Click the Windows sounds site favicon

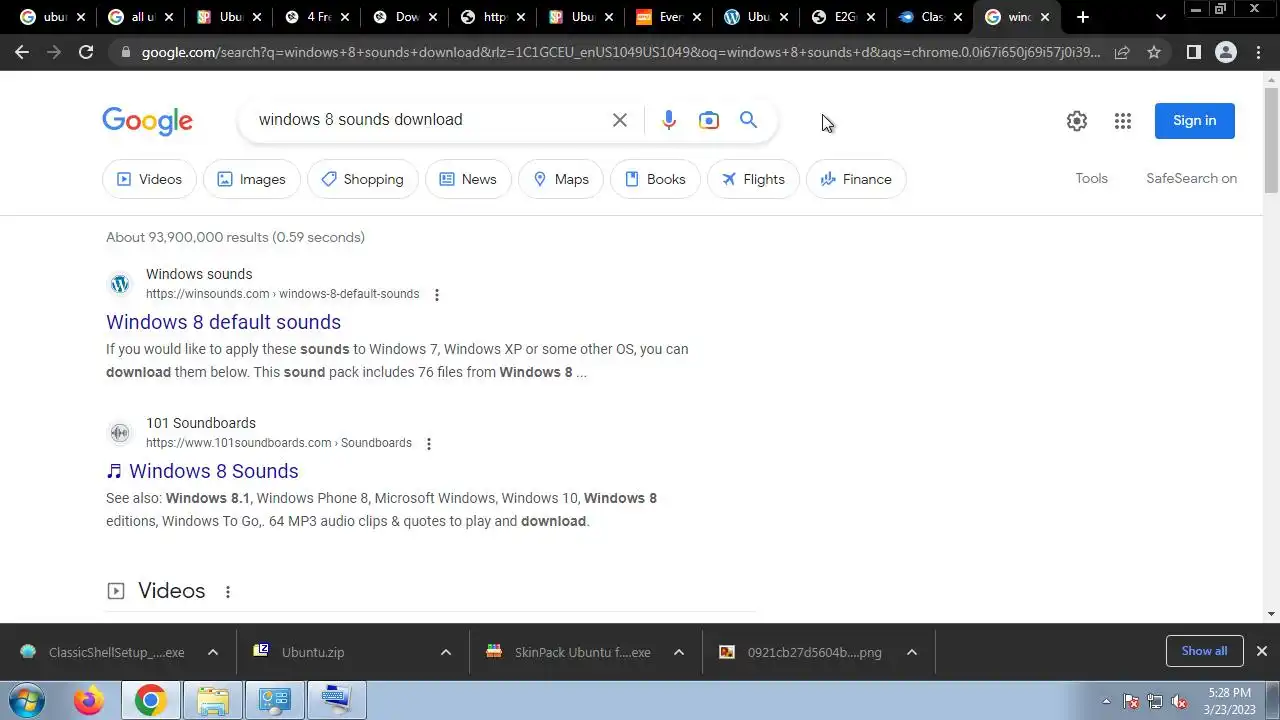tap(120, 284)
